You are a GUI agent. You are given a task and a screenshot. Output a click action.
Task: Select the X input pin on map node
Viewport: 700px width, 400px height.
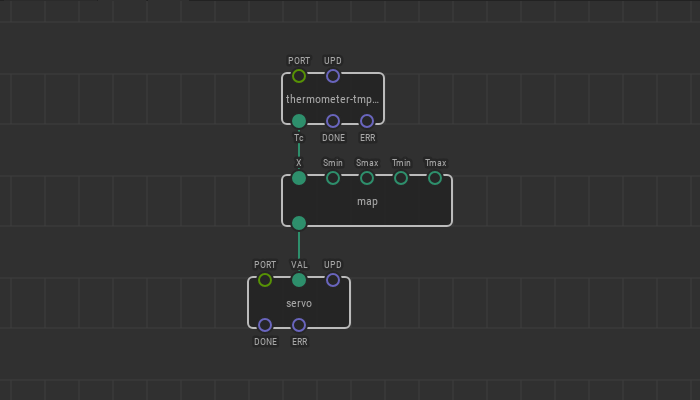299,178
